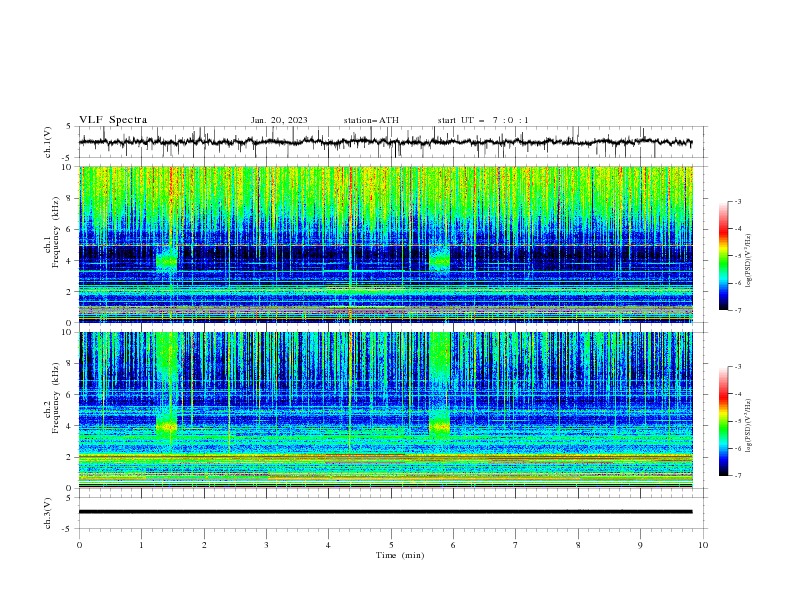
Task: Click the "start UT = 7 : 0 : 1" text
Action: [x=483, y=120]
